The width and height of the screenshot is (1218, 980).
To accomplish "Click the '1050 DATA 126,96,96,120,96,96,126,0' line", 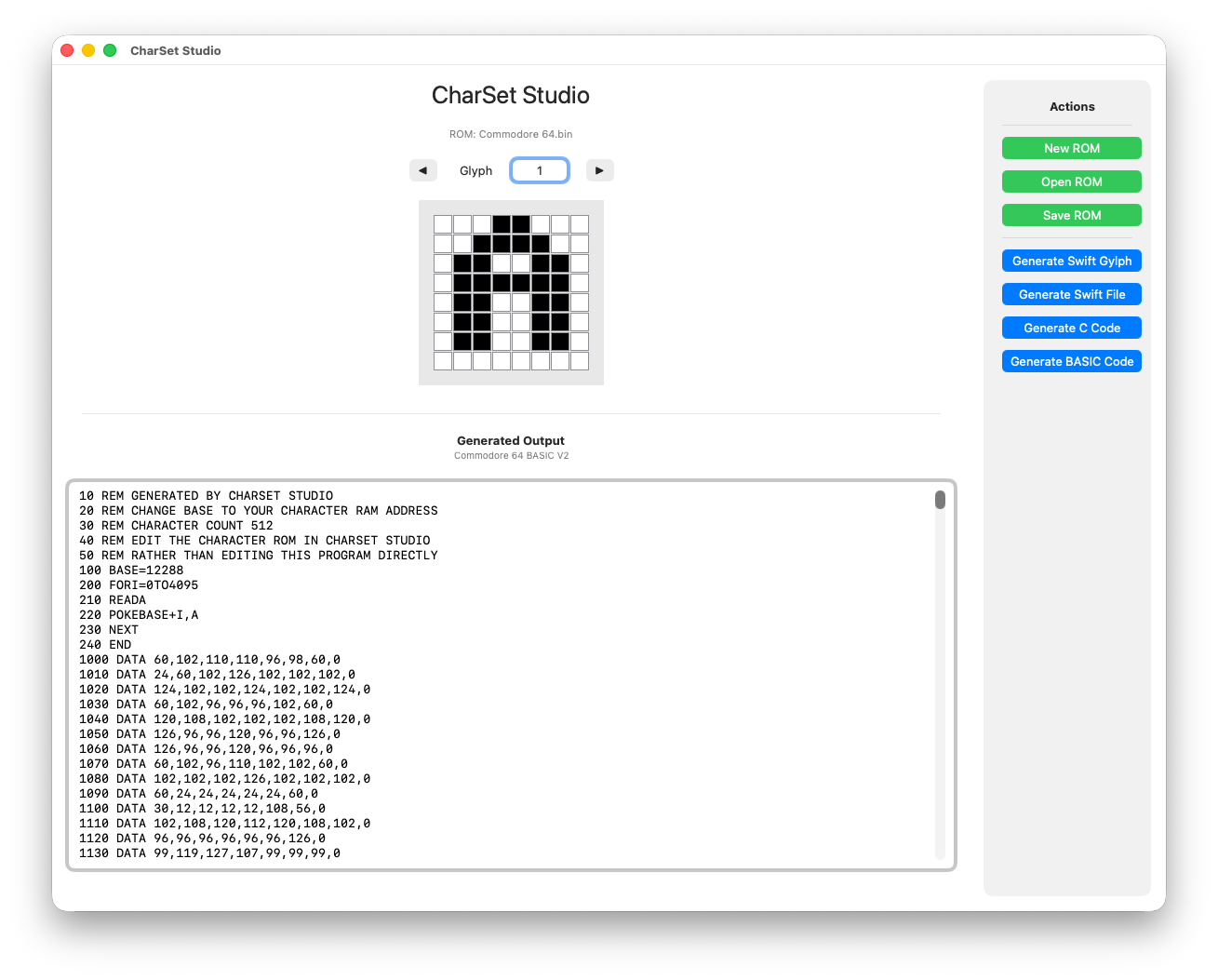I will [209, 734].
